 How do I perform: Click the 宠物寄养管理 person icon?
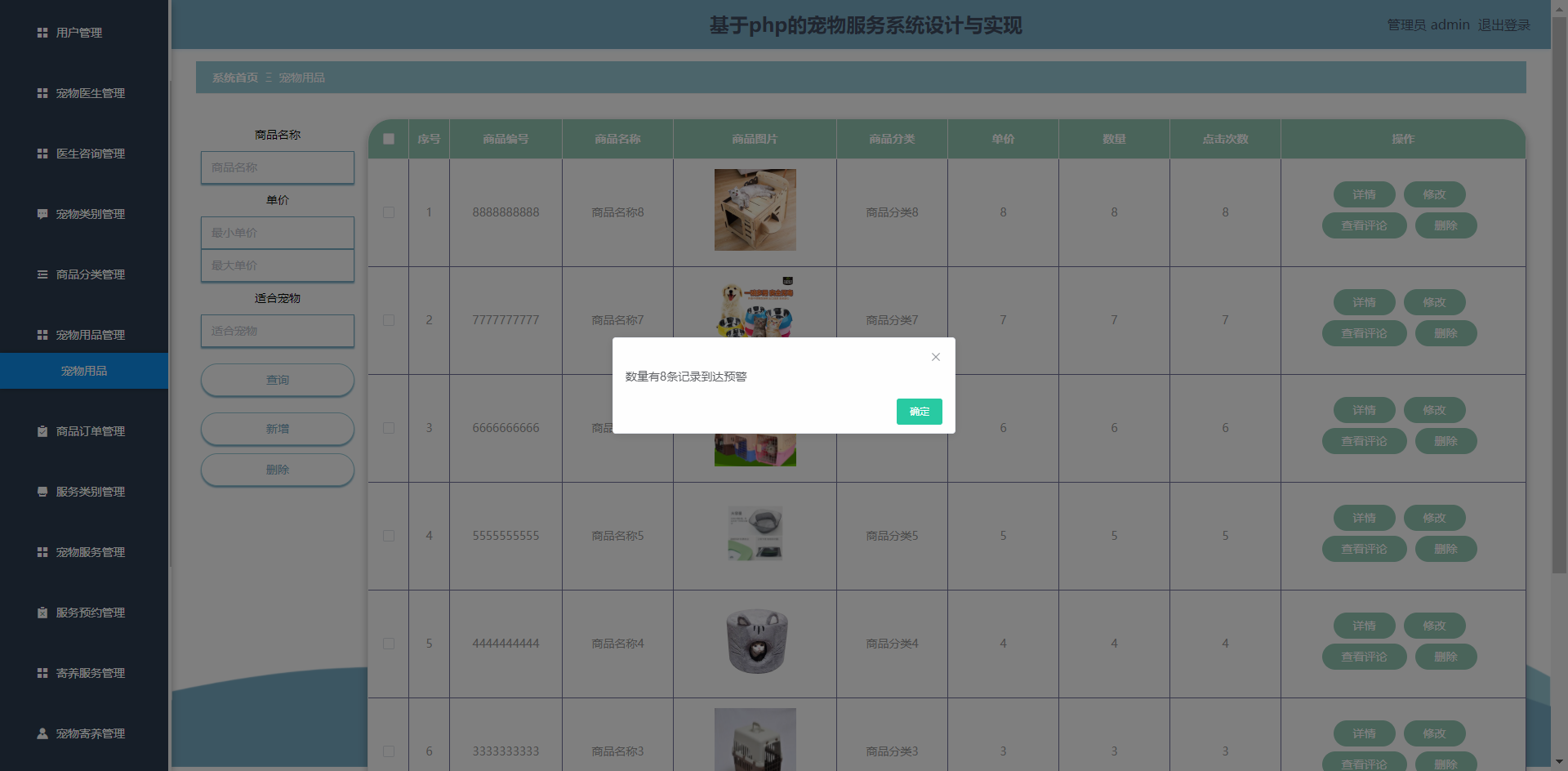pyautogui.click(x=42, y=733)
